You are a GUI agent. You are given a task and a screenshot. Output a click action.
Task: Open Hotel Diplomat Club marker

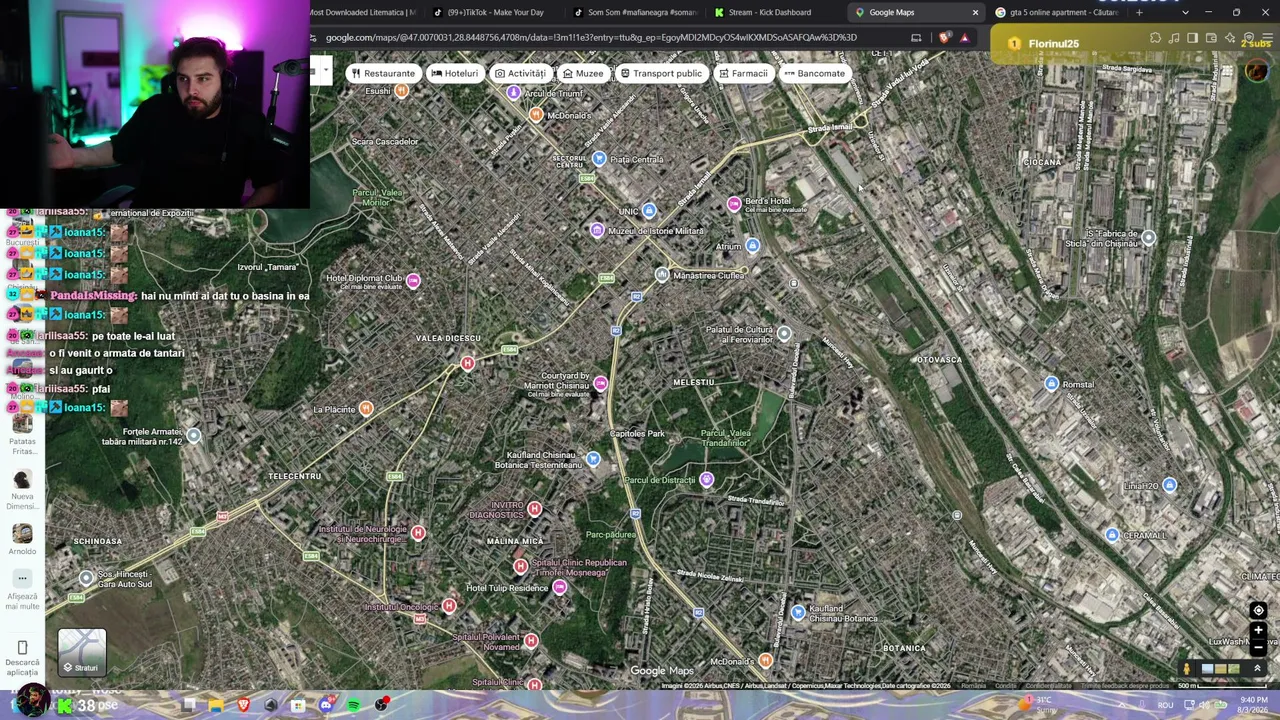tap(412, 280)
